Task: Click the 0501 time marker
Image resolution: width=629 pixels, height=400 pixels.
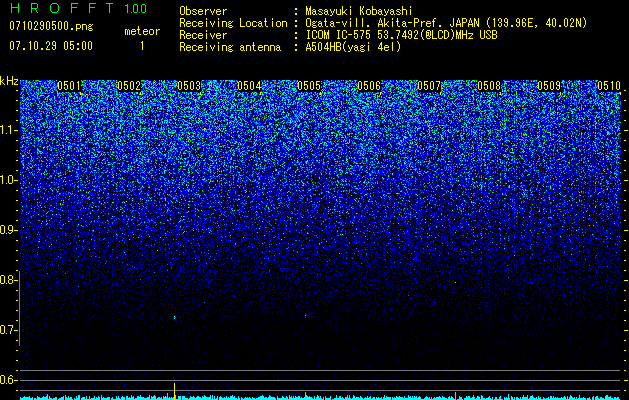Action: click(69, 86)
